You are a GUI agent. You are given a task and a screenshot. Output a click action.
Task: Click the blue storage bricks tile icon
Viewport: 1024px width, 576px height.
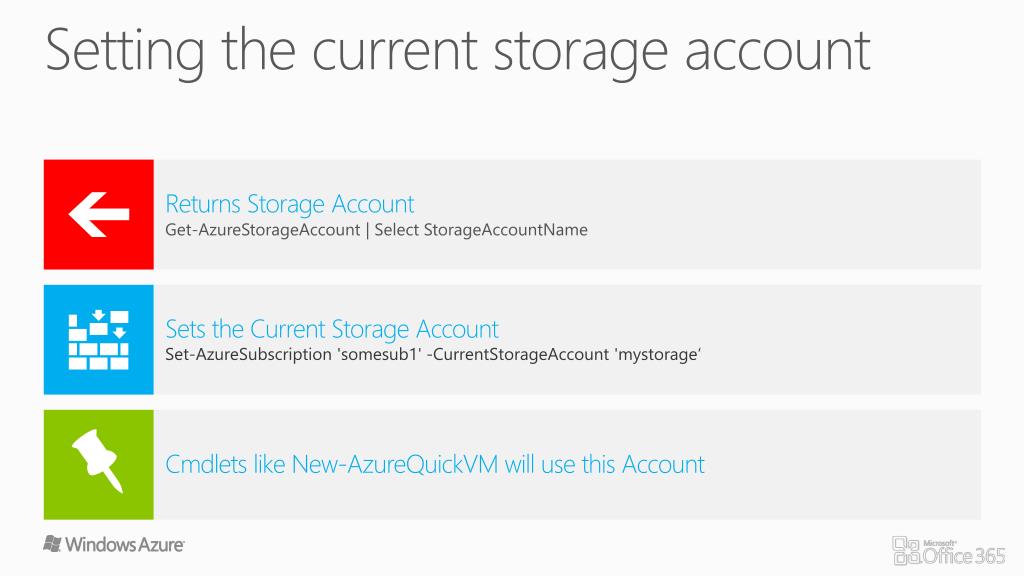point(99,340)
